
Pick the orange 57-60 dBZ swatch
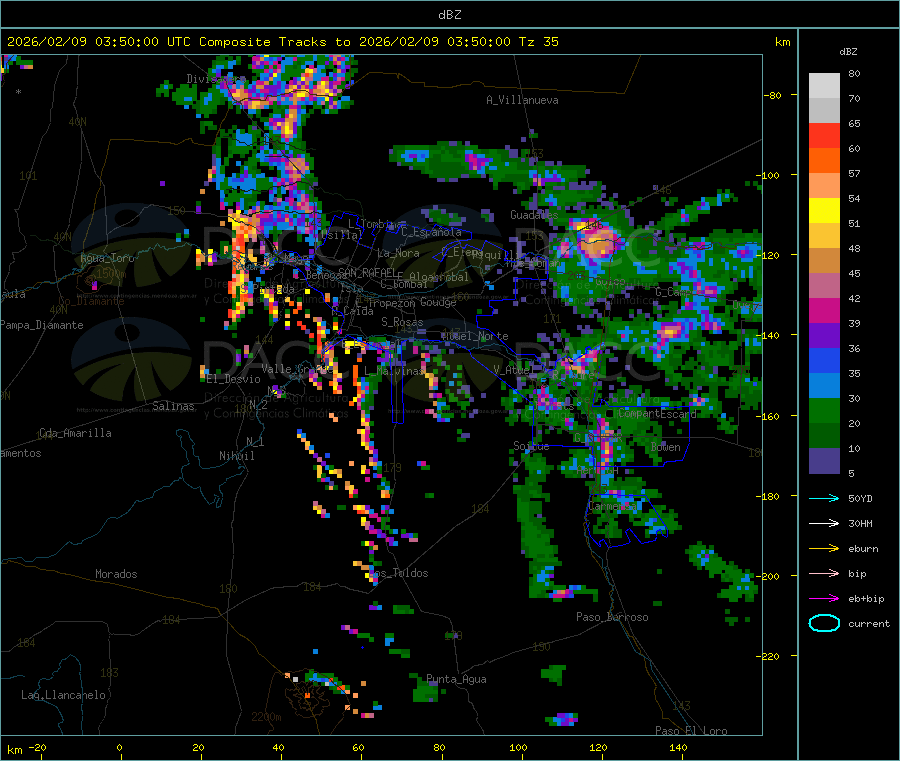coord(824,161)
